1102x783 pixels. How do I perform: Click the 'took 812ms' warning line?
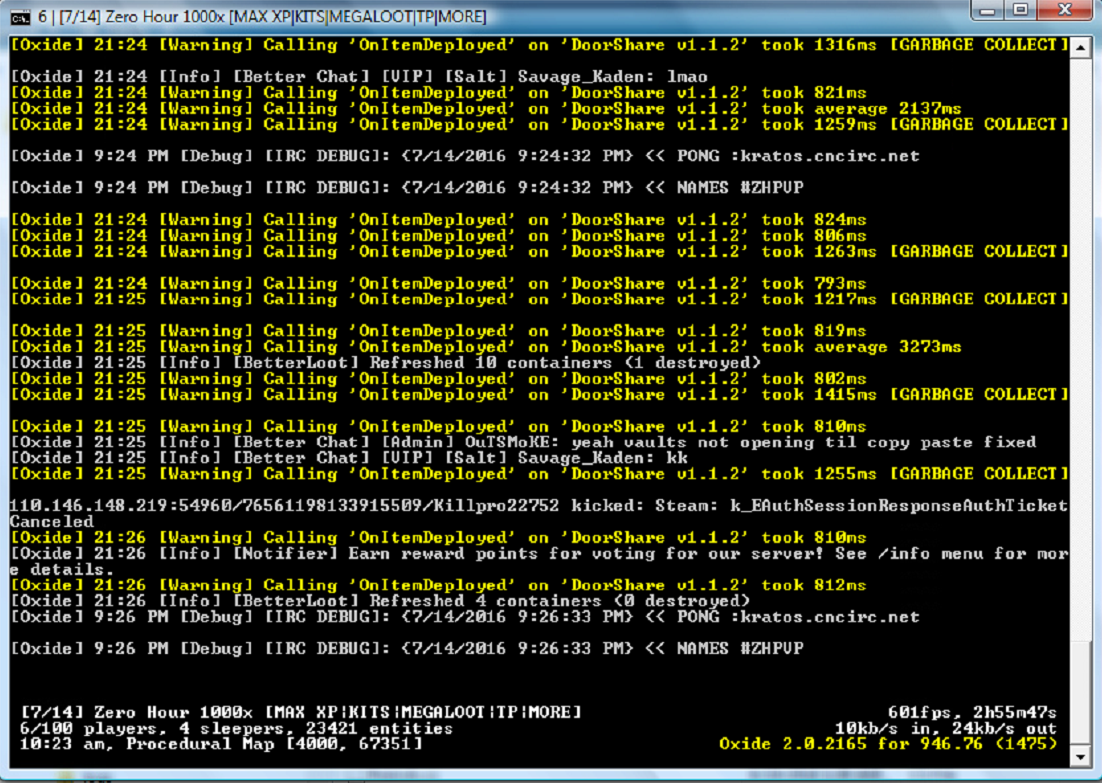click(x=439, y=585)
